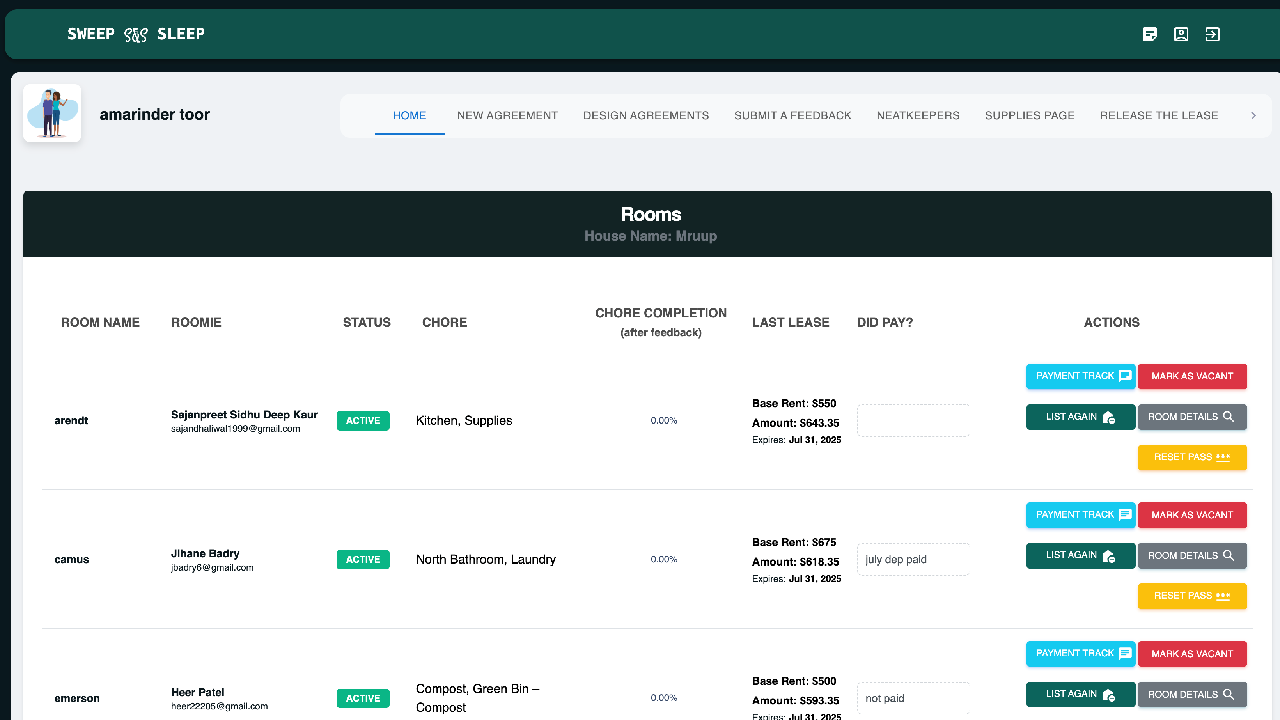
Task: Click Payment Track for camus room
Action: 1081,515
